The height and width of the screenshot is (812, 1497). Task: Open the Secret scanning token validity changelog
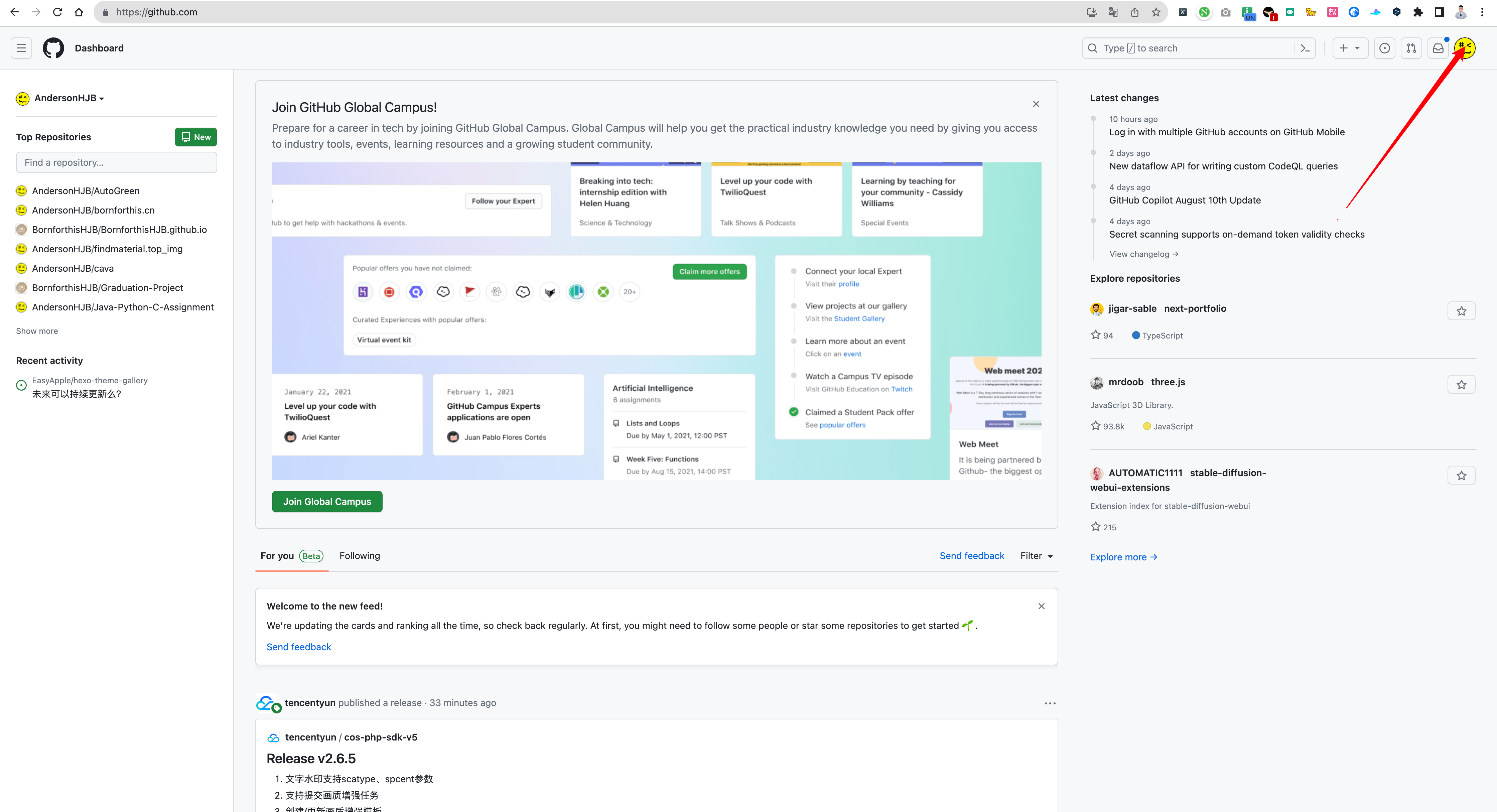pos(1237,234)
